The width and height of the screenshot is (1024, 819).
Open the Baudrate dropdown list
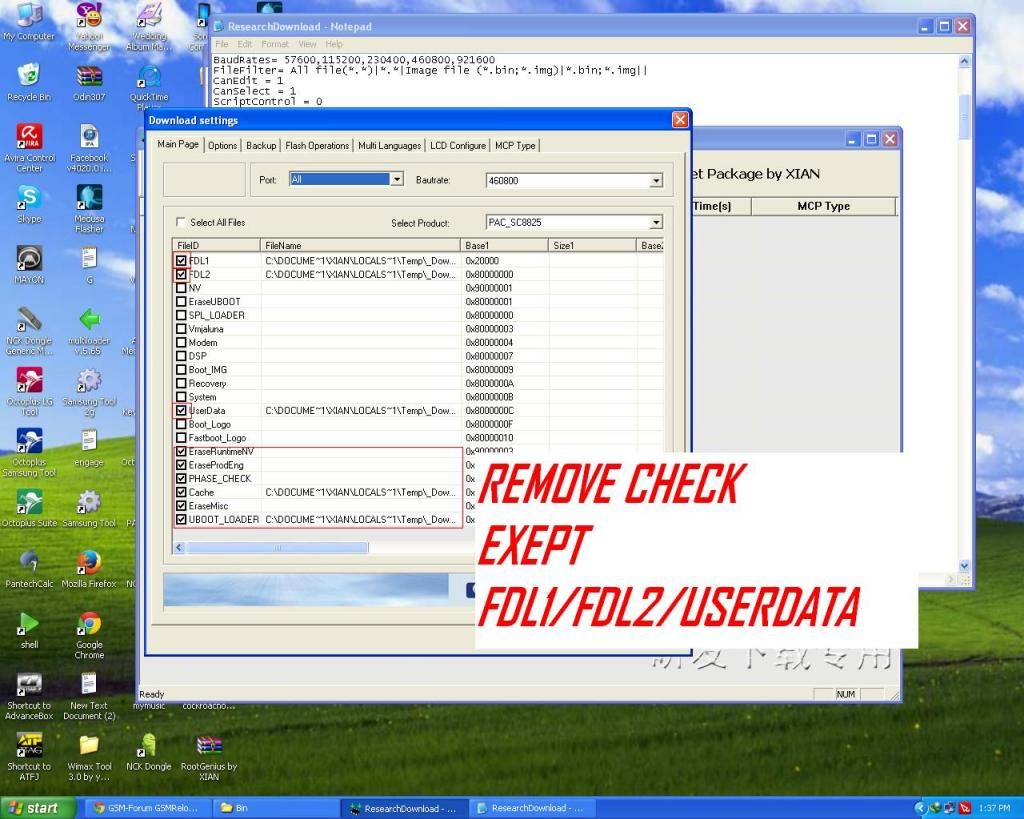[x=656, y=181]
